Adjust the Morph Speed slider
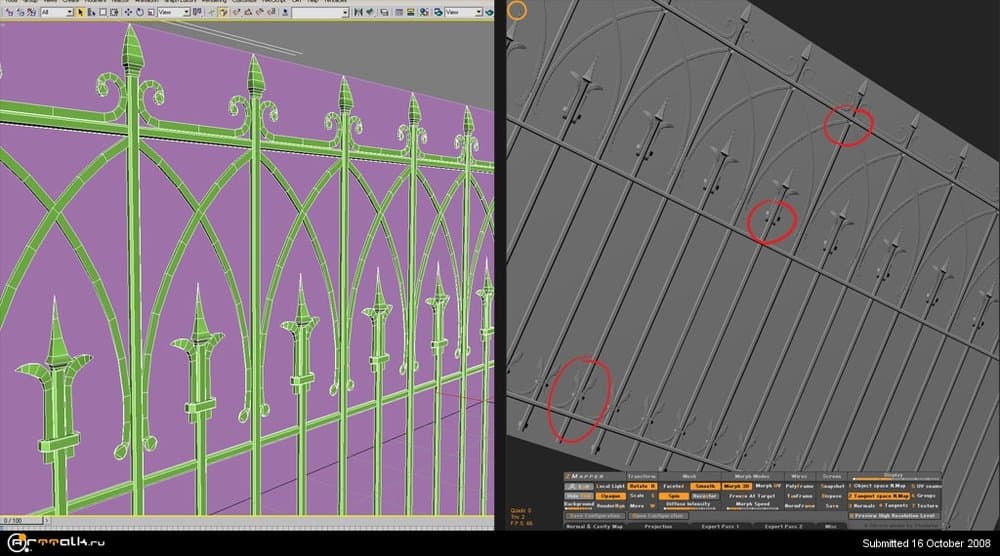The width and height of the screenshot is (1000, 556). (751, 505)
